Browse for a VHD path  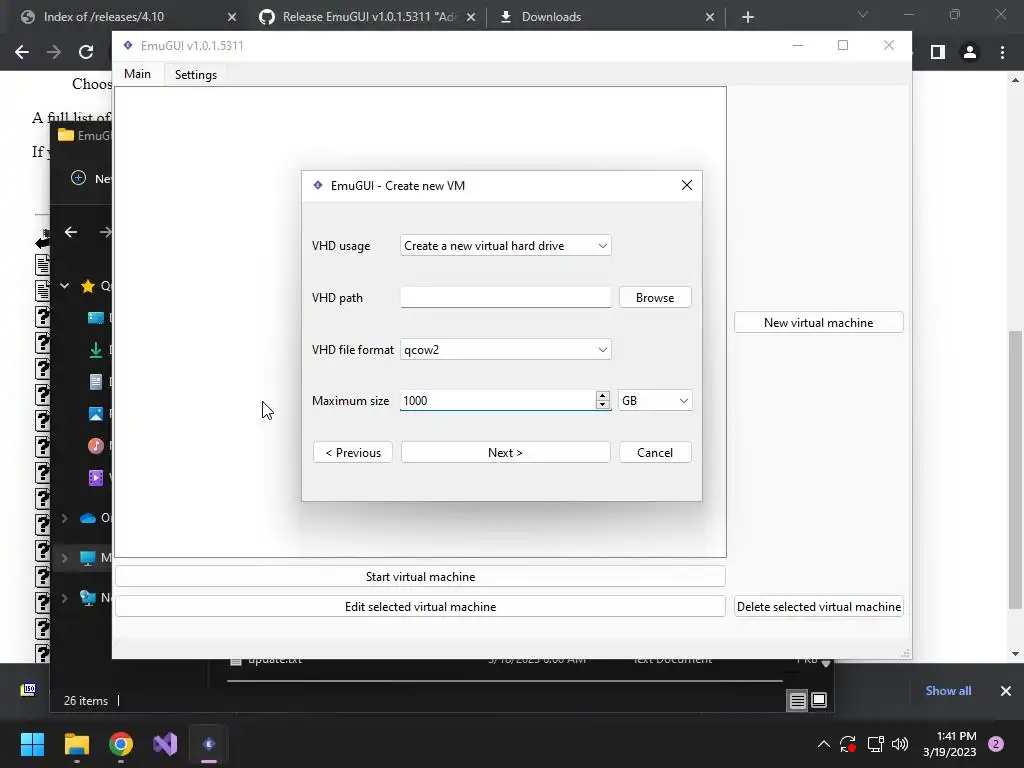[x=655, y=297]
